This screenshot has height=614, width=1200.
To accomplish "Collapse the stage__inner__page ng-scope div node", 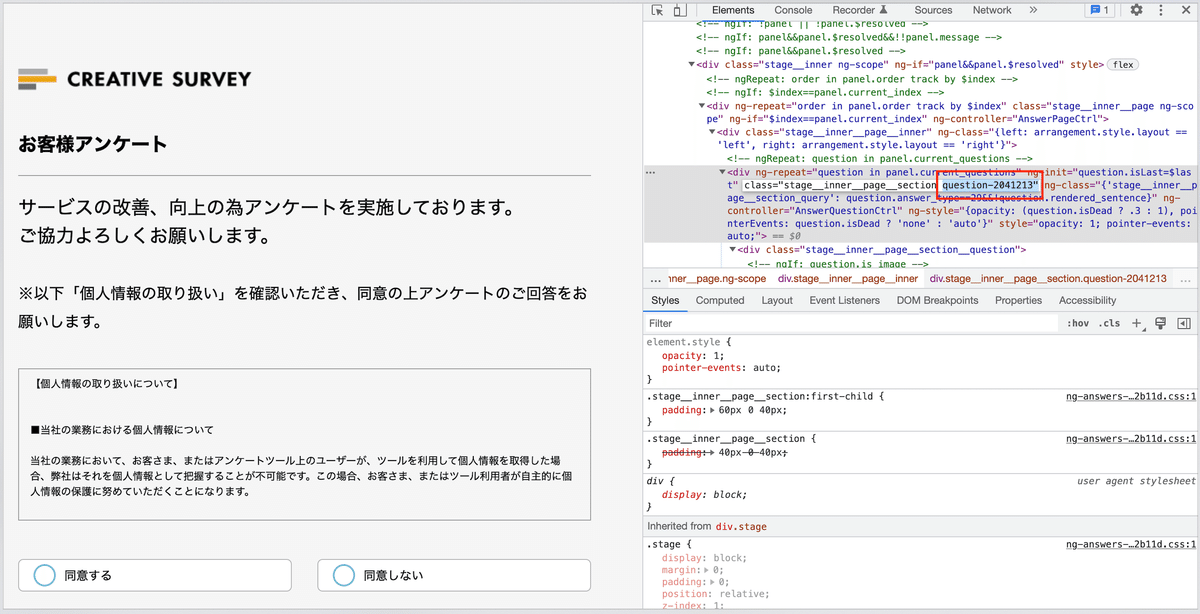I will 701,105.
